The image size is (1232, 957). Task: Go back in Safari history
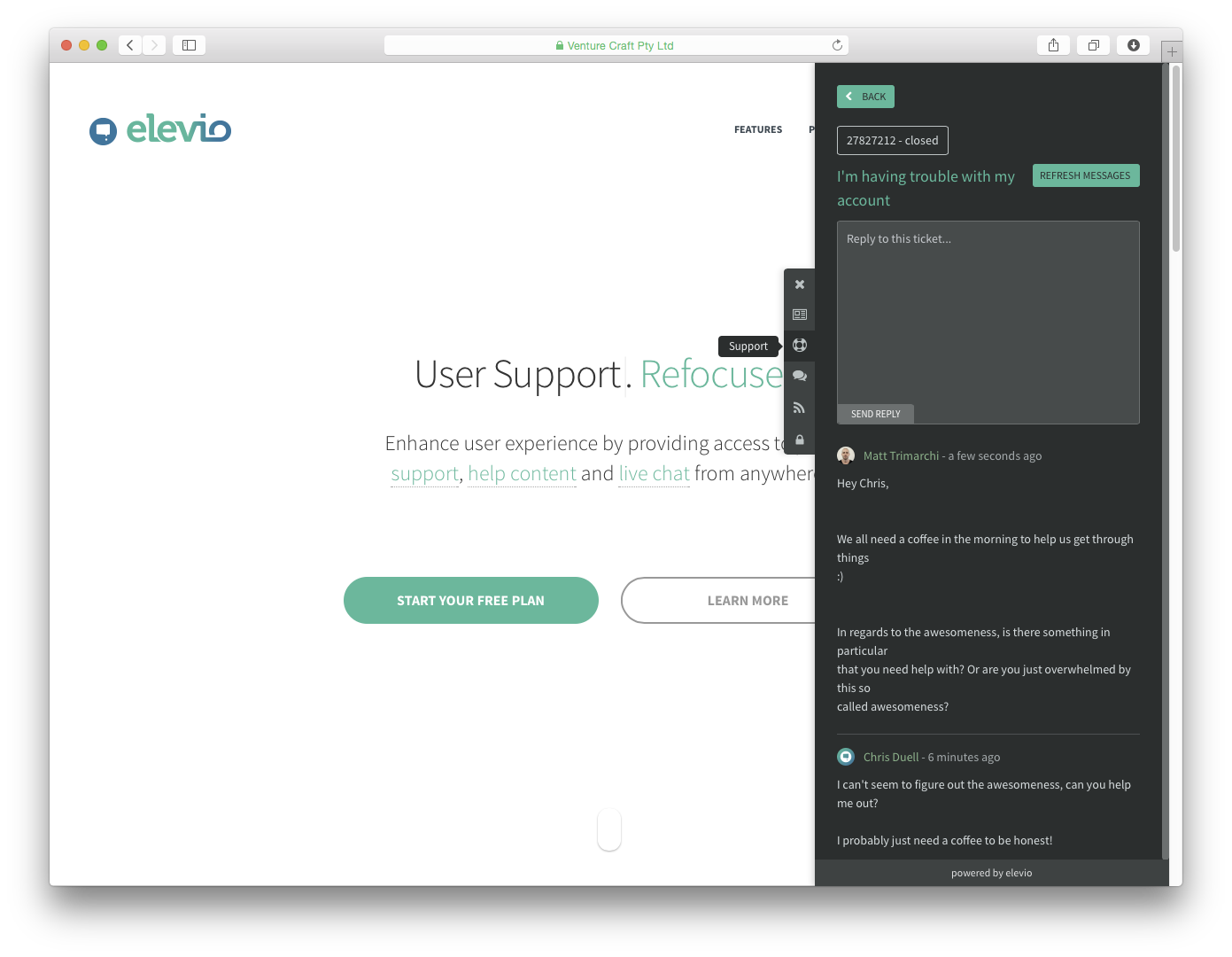coord(130,45)
